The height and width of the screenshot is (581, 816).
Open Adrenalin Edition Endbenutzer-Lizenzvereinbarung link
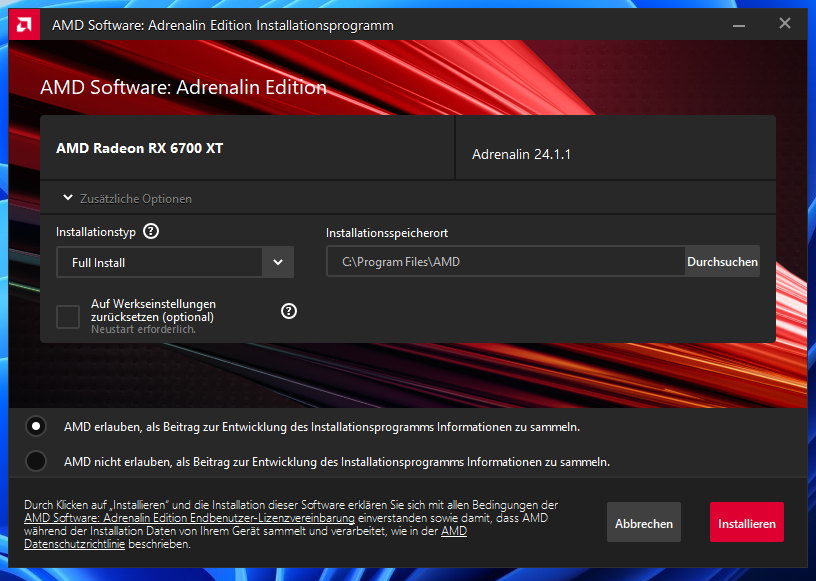[x=189, y=518]
